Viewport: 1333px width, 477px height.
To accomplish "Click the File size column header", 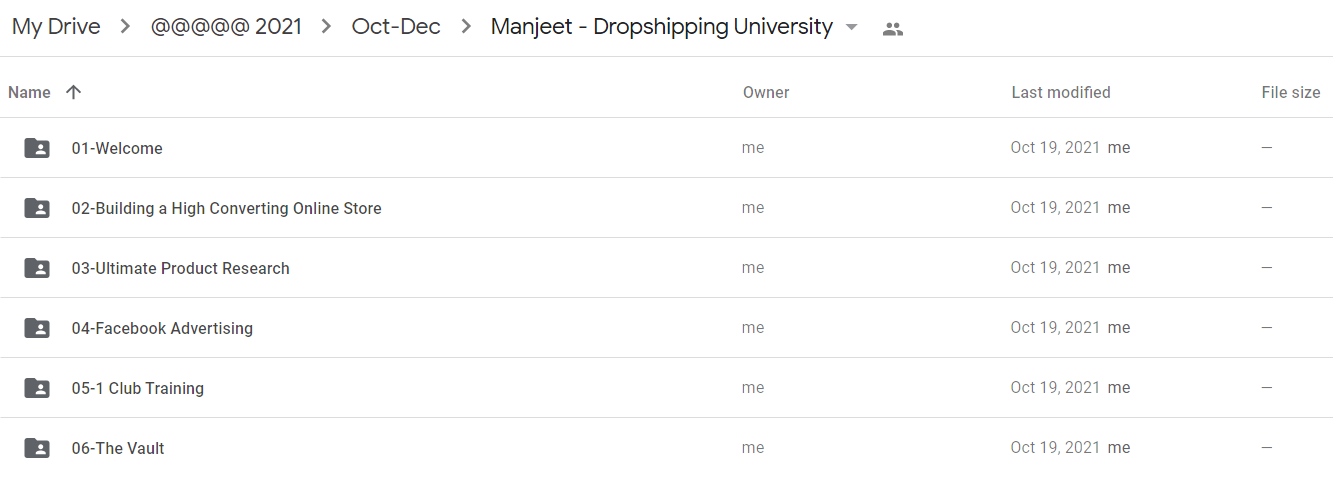I will coord(1291,92).
